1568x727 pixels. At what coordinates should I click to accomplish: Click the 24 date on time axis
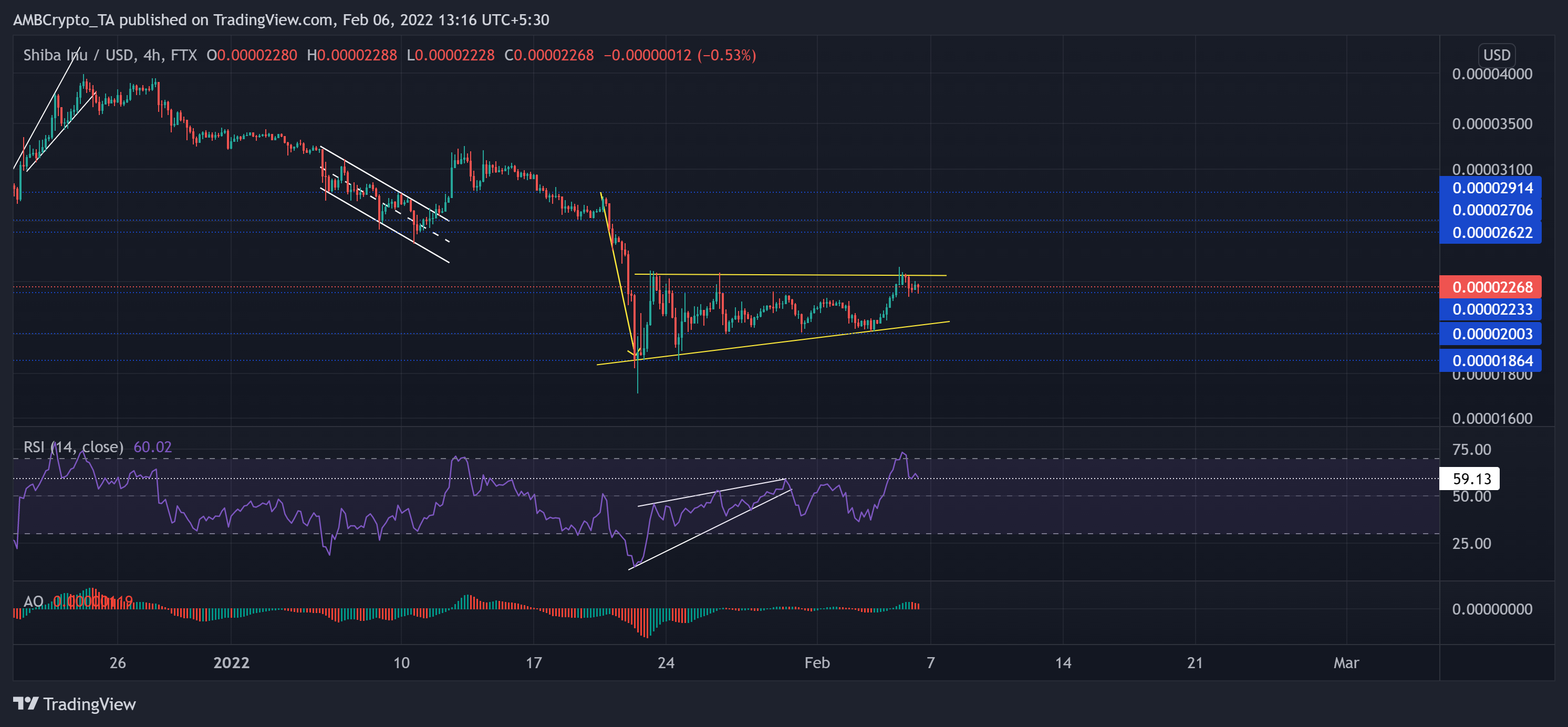point(666,662)
